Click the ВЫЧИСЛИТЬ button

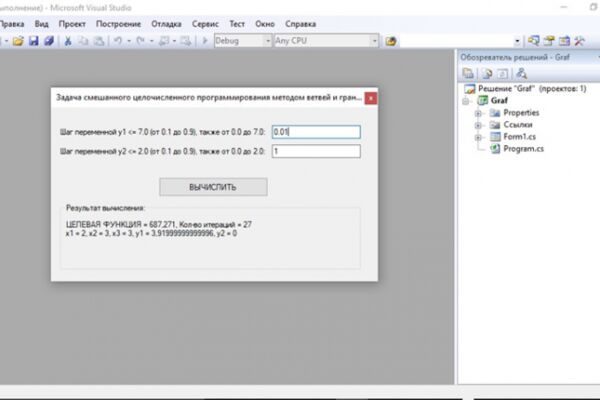(213, 187)
